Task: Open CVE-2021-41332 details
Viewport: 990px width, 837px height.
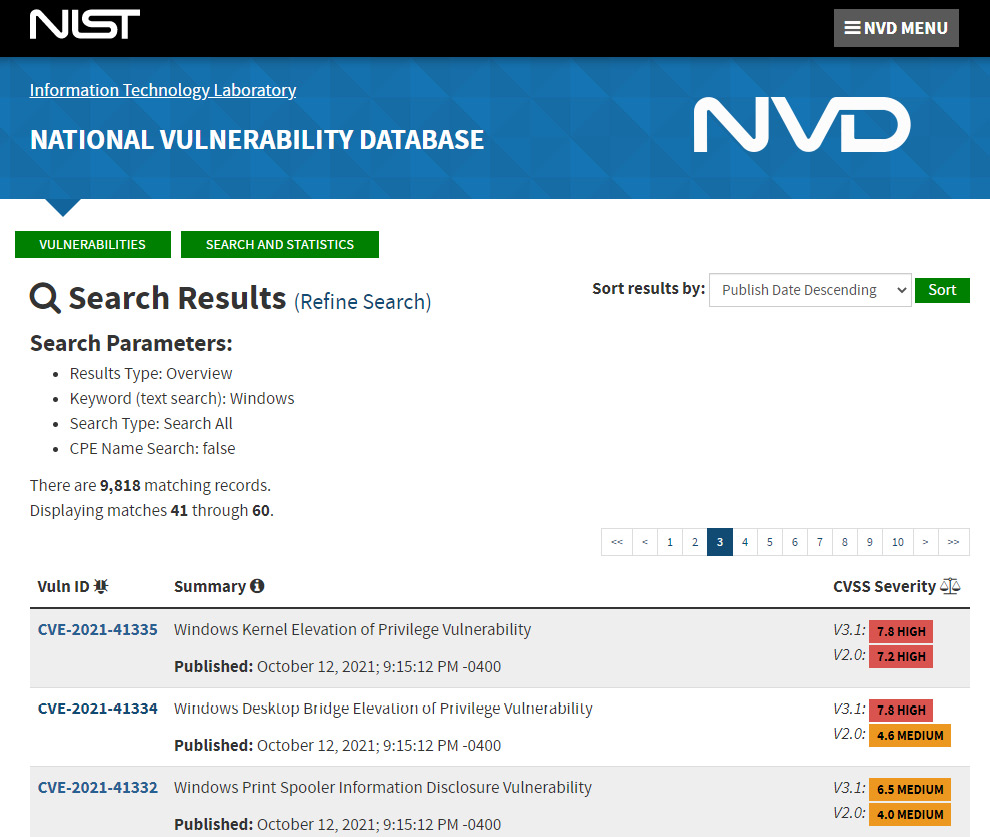Action: 98,787
